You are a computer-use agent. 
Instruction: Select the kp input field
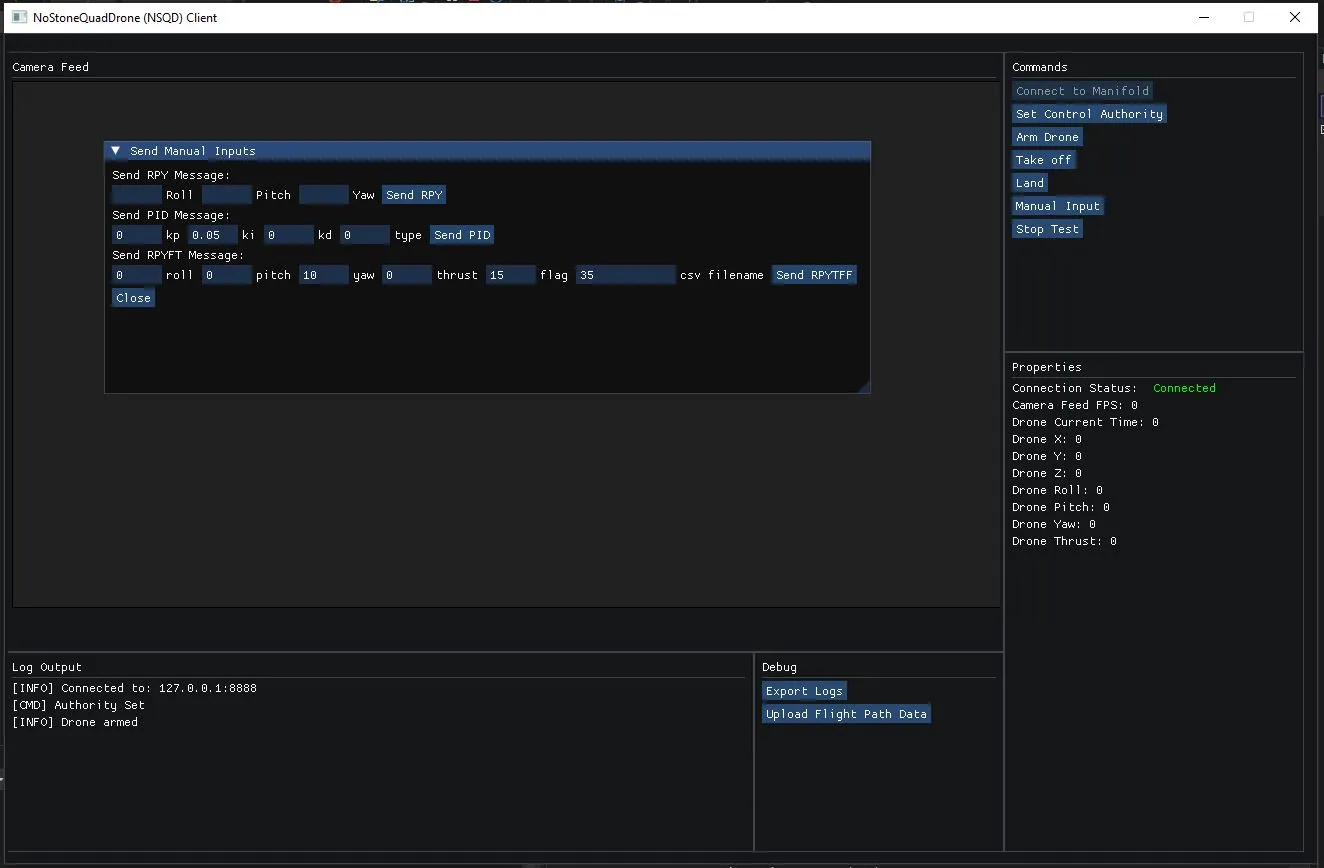pyautogui.click(x=137, y=235)
